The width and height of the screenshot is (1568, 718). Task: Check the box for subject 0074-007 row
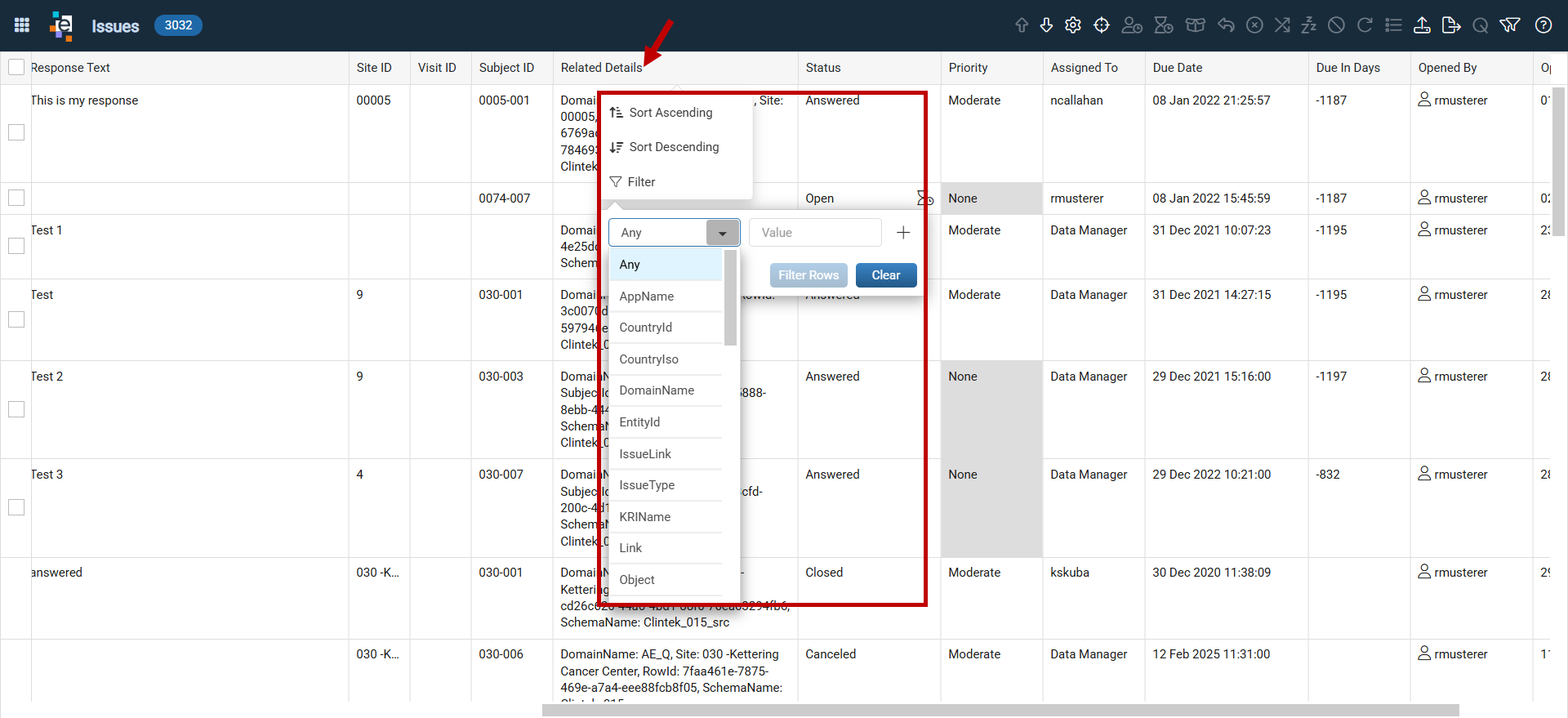(x=16, y=198)
